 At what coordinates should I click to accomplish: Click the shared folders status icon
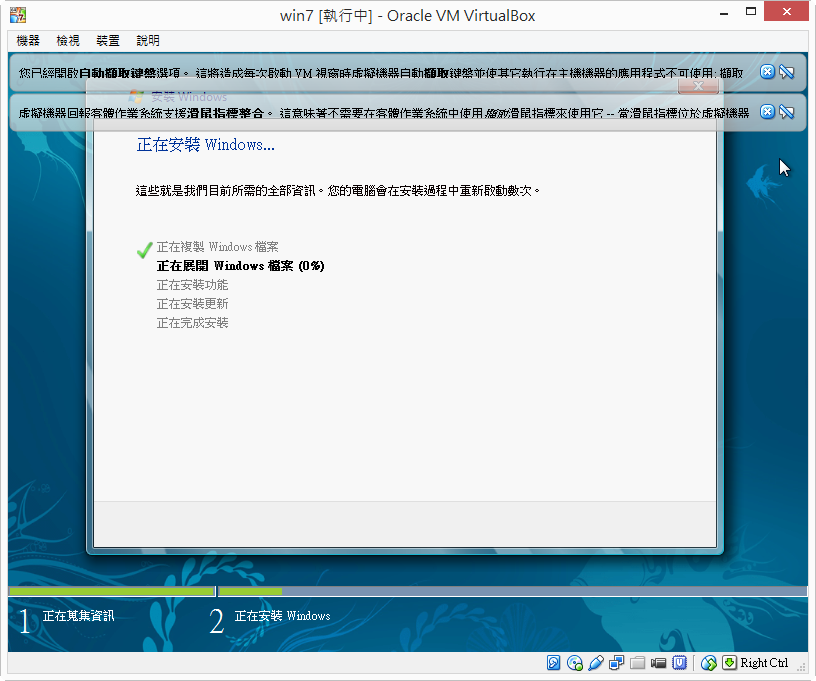pos(638,662)
